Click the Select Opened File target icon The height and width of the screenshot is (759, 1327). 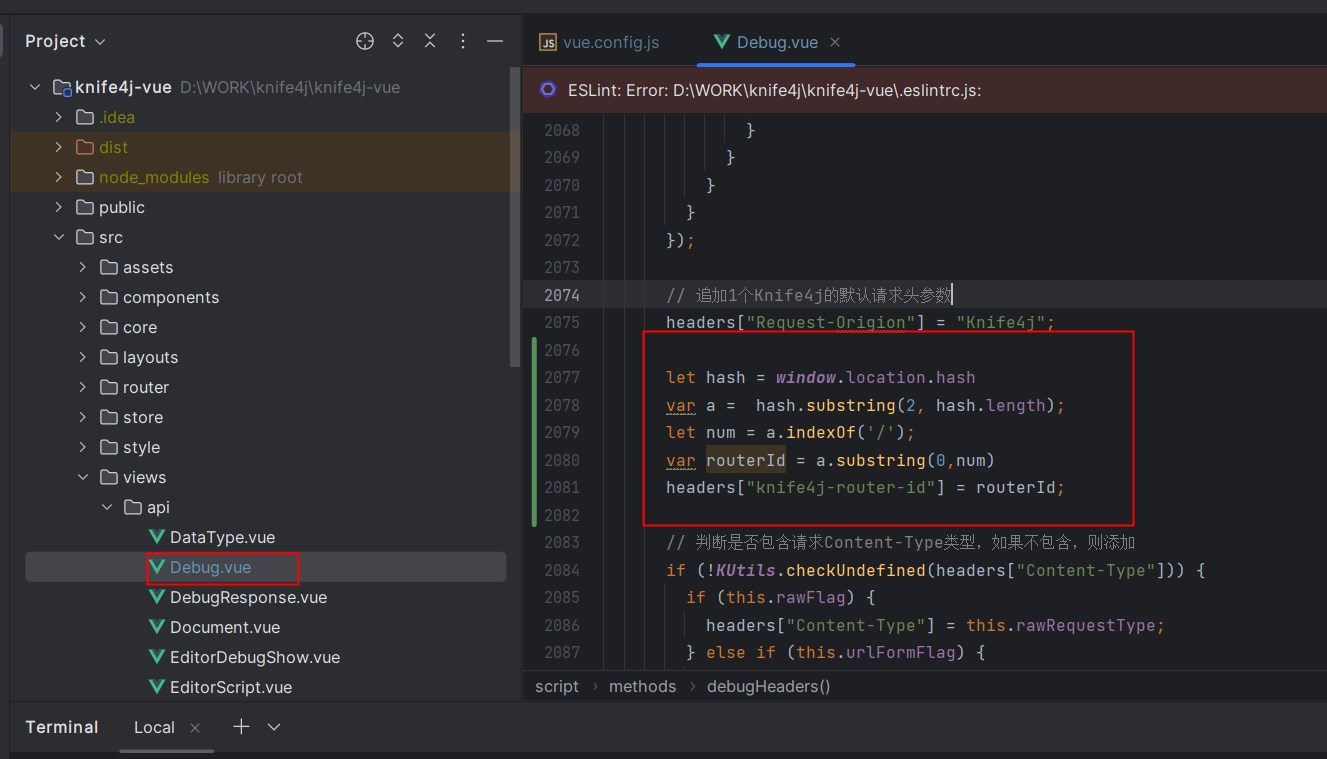365,41
